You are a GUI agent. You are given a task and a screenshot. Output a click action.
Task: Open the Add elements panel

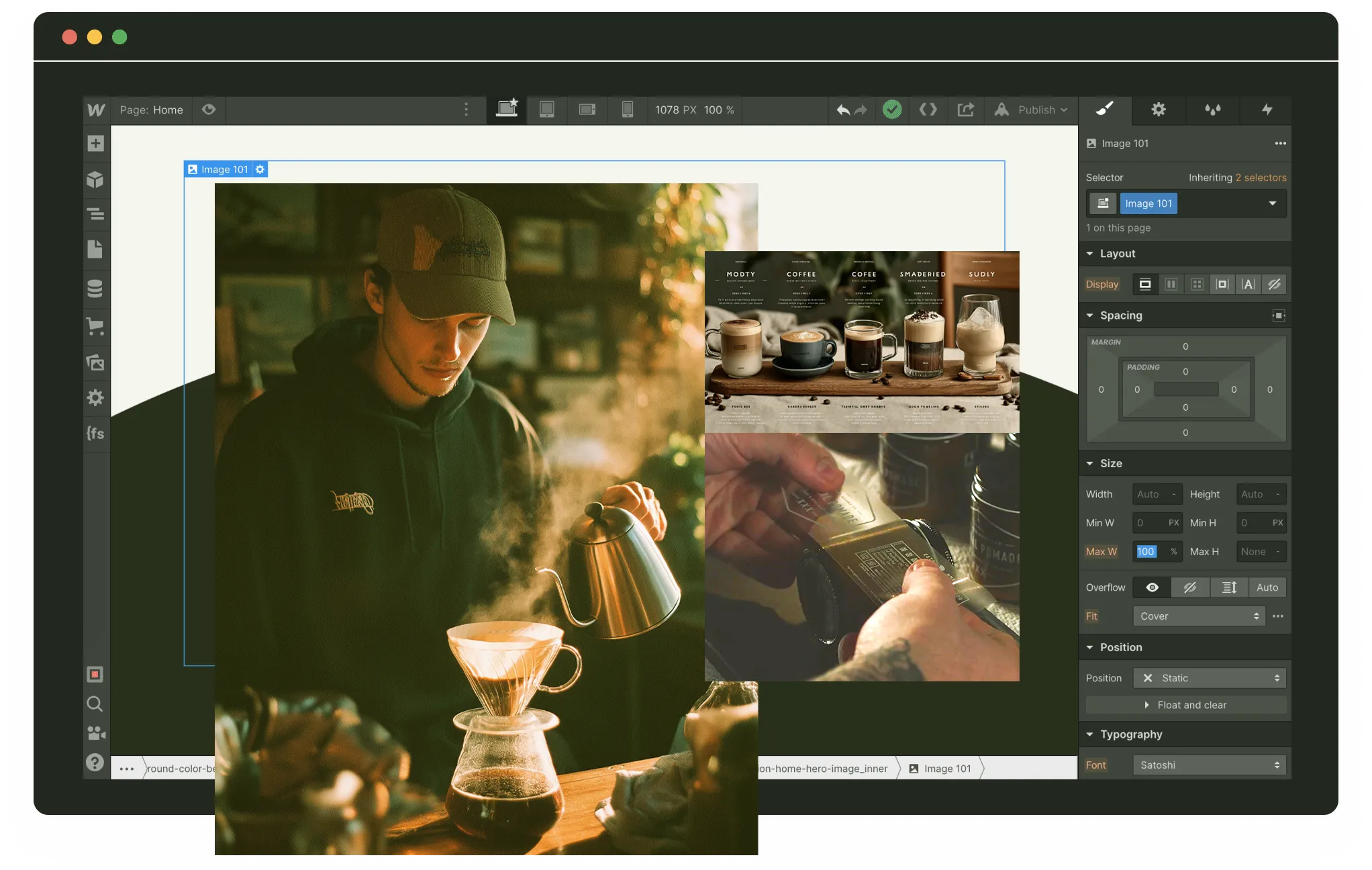[95, 144]
